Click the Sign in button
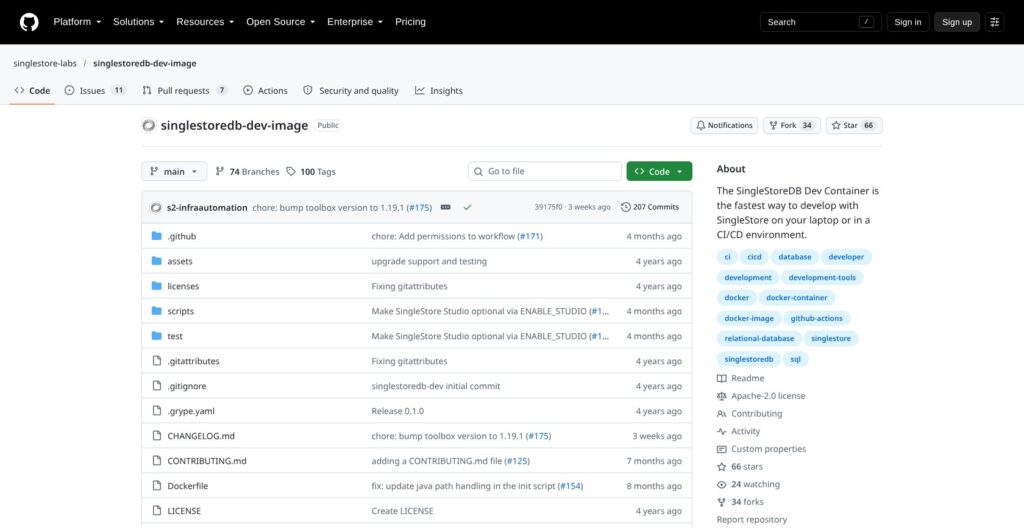1024x528 pixels. 908,22
